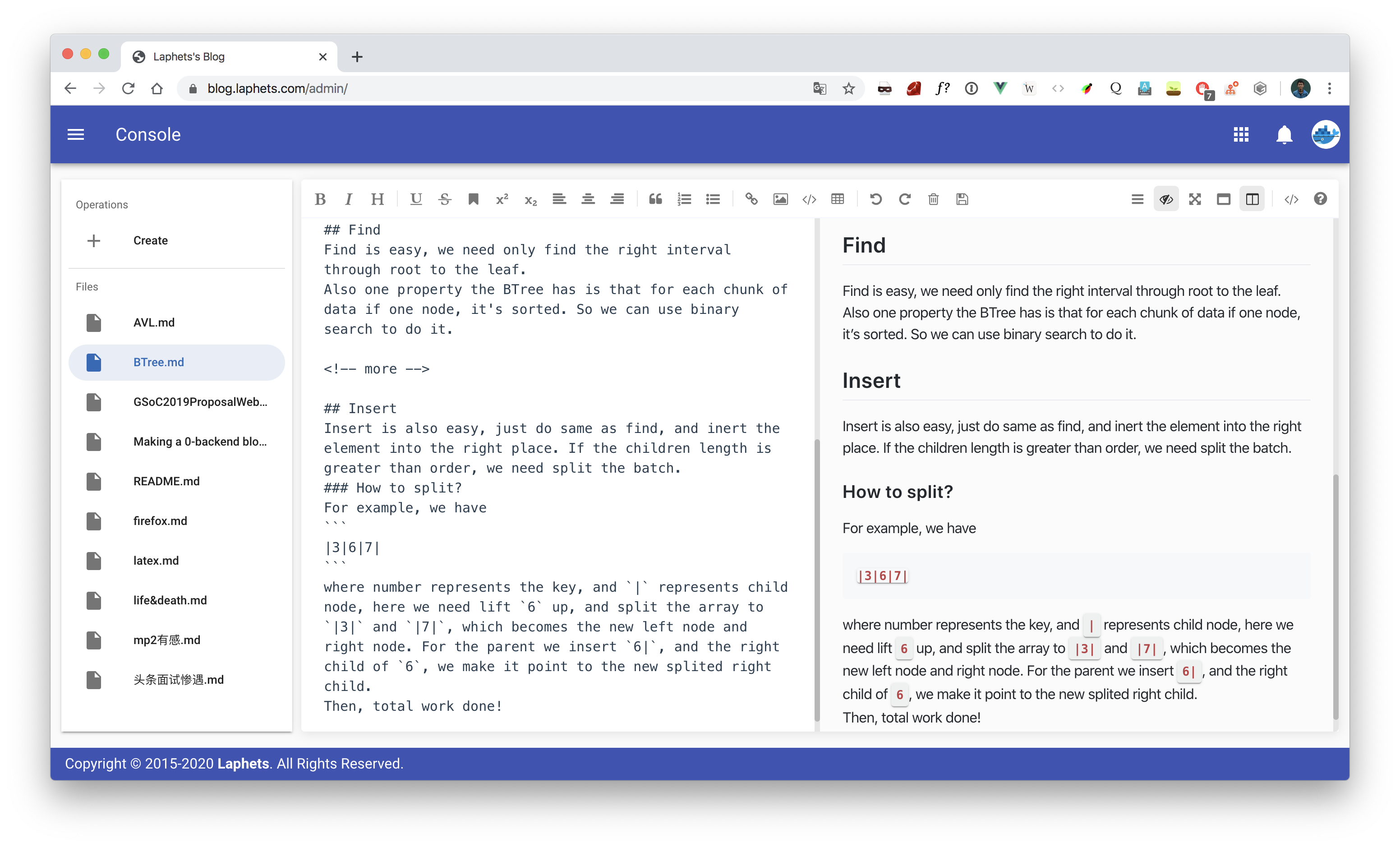
Task: Switch to single-column reading mode
Action: point(1223,199)
